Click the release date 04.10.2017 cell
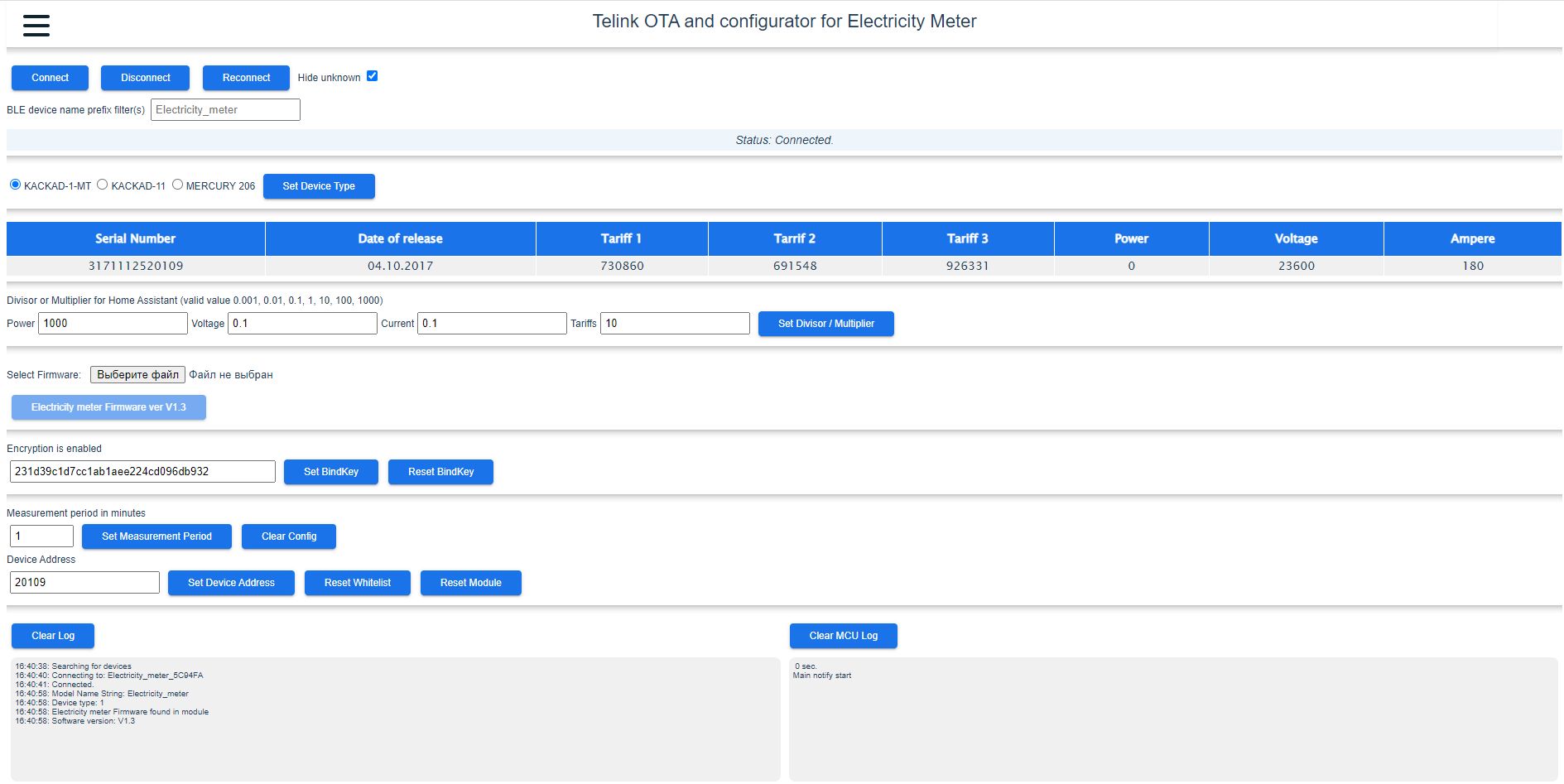The width and height of the screenshot is (1564, 784). (401, 266)
